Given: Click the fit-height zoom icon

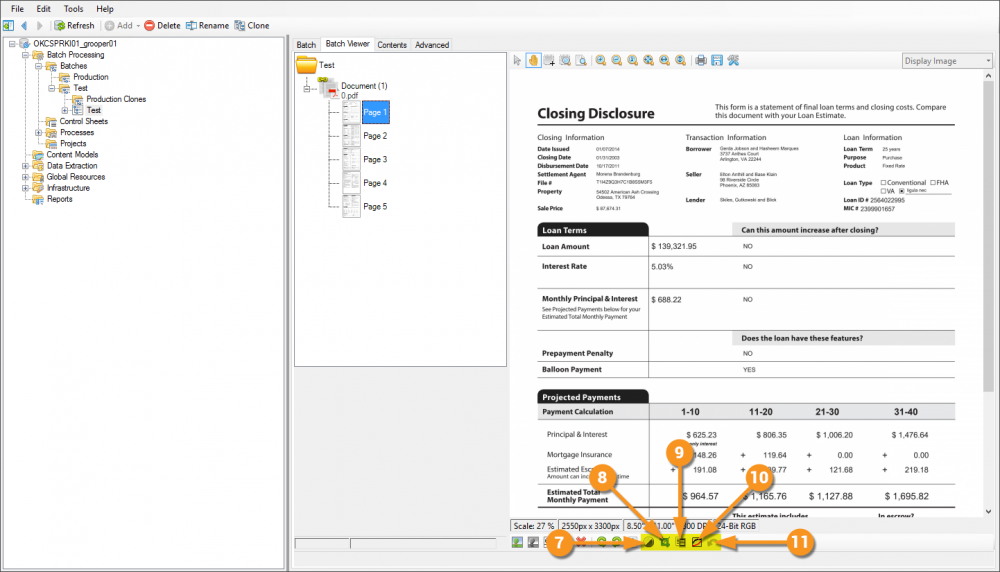Looking at the screenshot, I should [680, 61].
